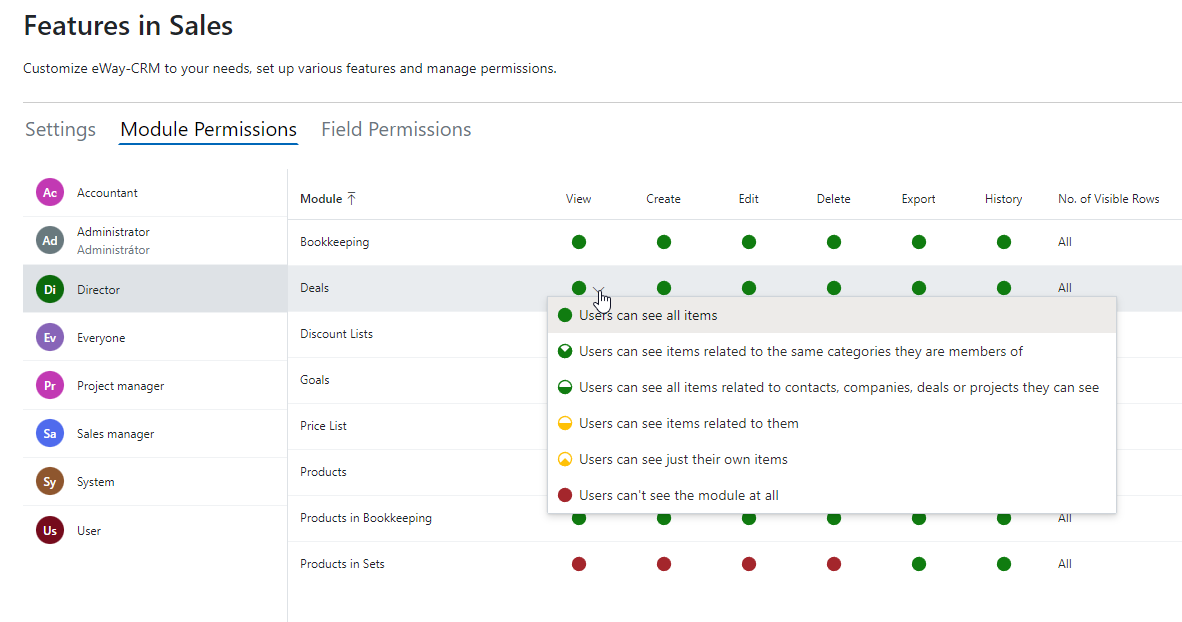This screenshot has height=622, width=1182.
Task: Switch to the Settings tab
Action: (x=60, y=130)
